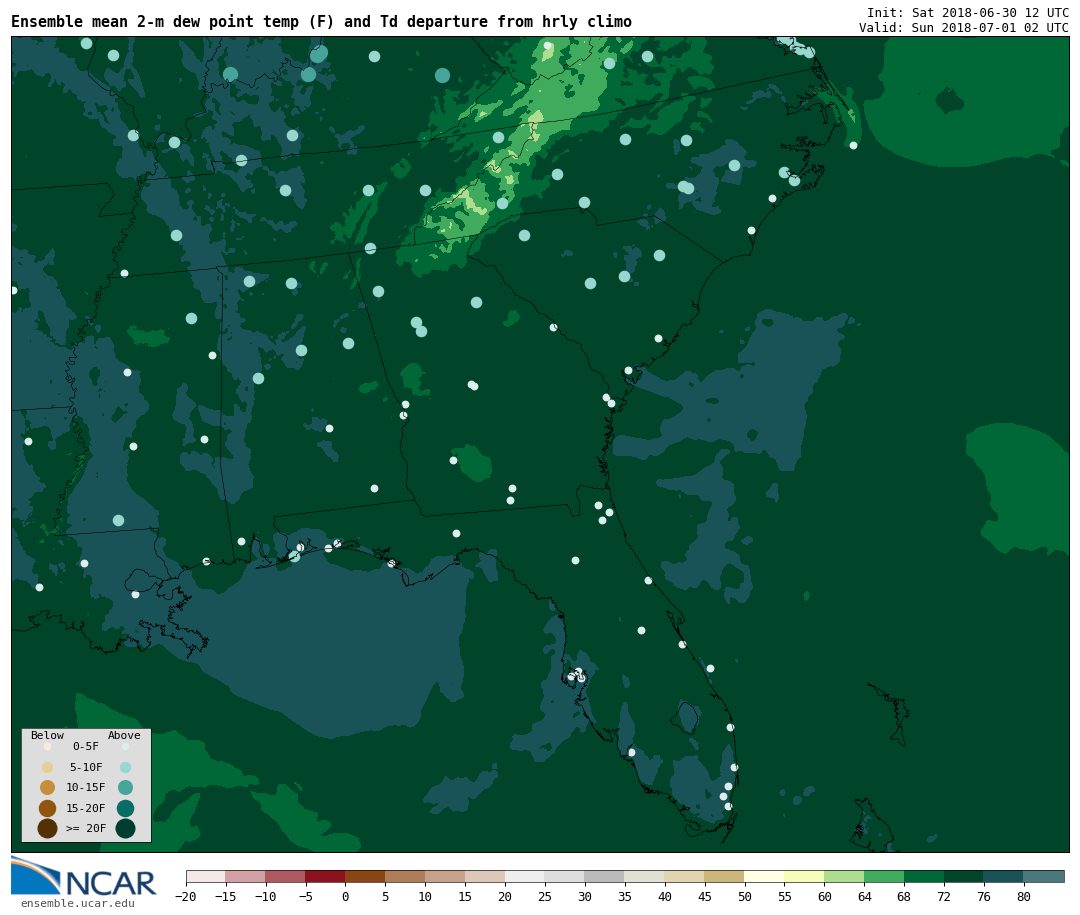Click the green swatch between 64 and 68
Screen dimensions: 1080x915
click(885, 877)
